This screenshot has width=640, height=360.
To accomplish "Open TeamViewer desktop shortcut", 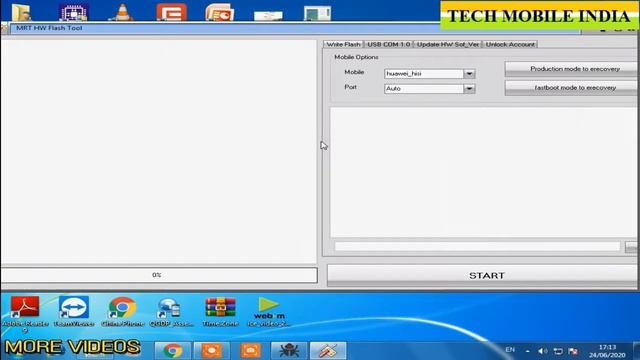I will pyautogui.click(x=74, y=312).
